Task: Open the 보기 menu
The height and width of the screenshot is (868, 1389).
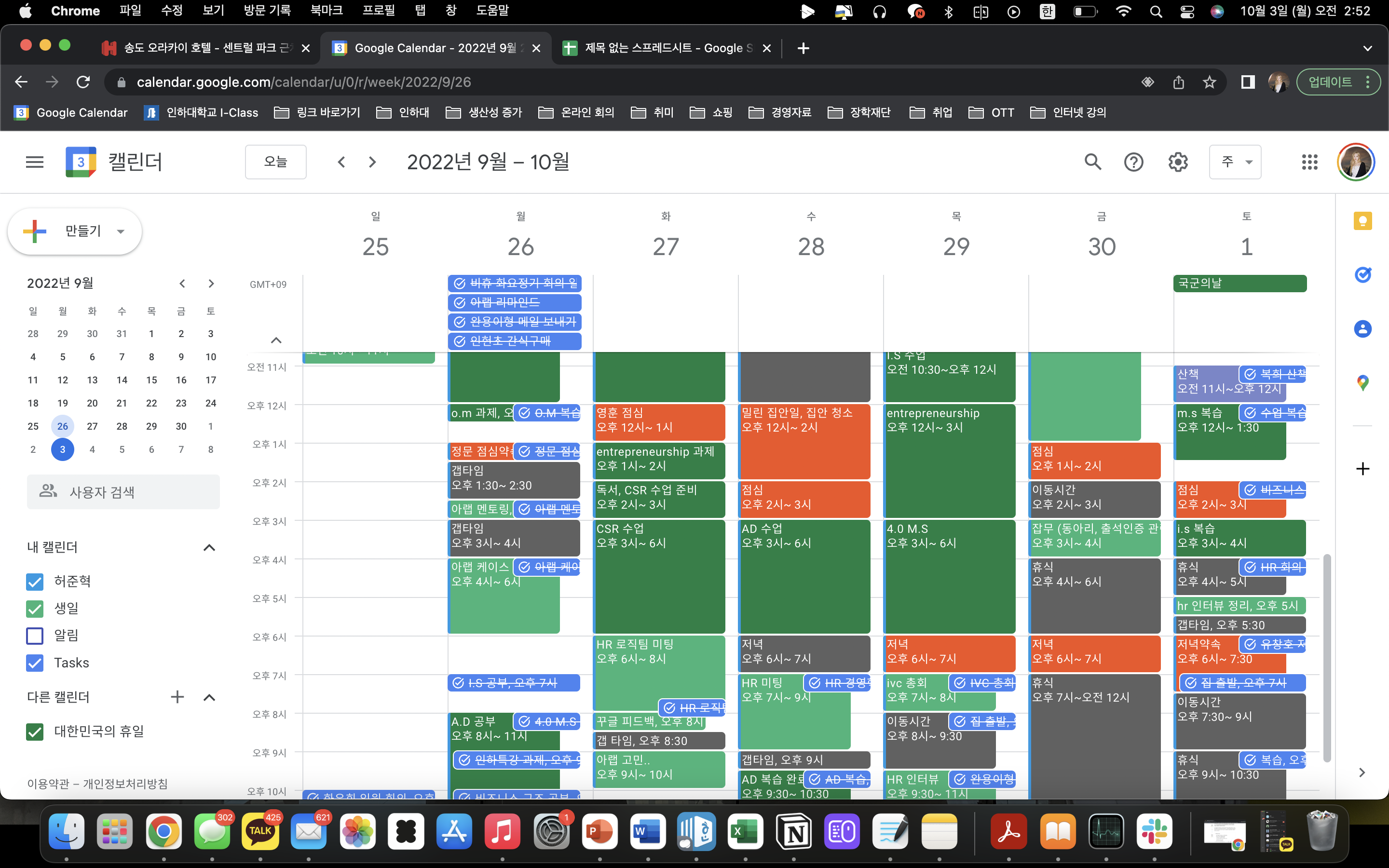Action: click(x=214, y=11)
